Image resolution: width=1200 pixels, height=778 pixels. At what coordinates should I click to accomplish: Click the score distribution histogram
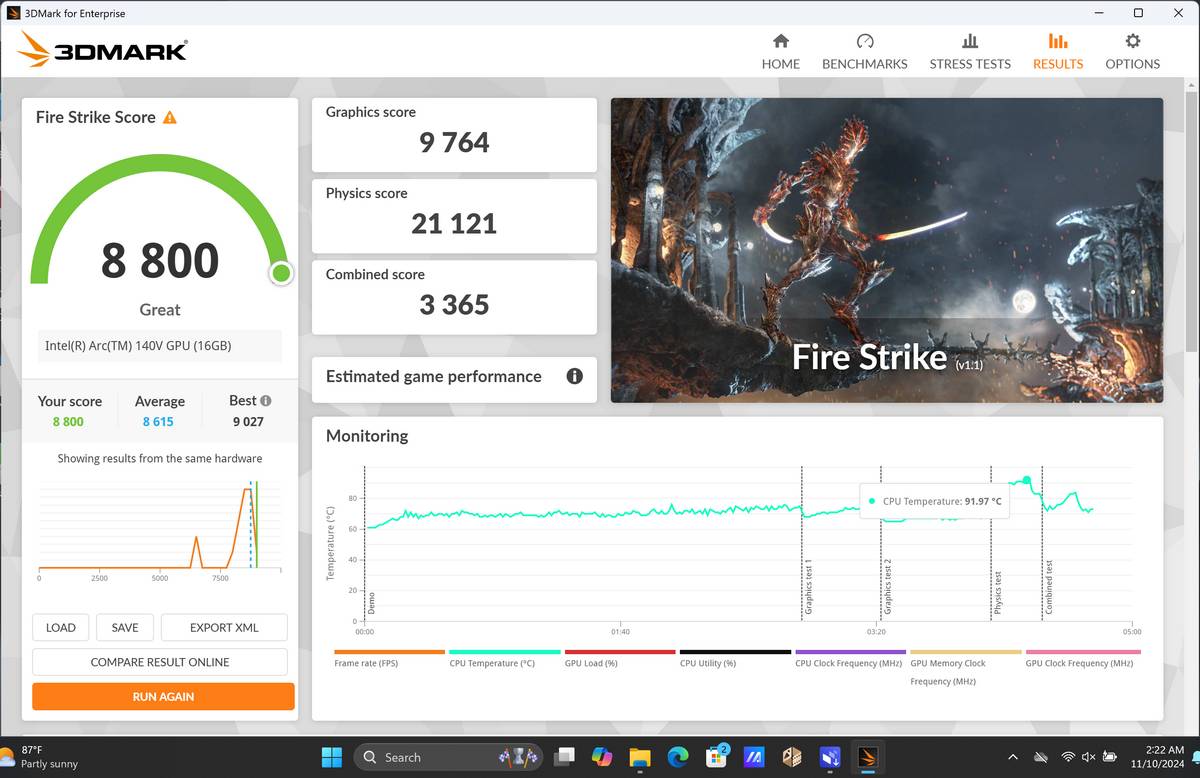160,527
